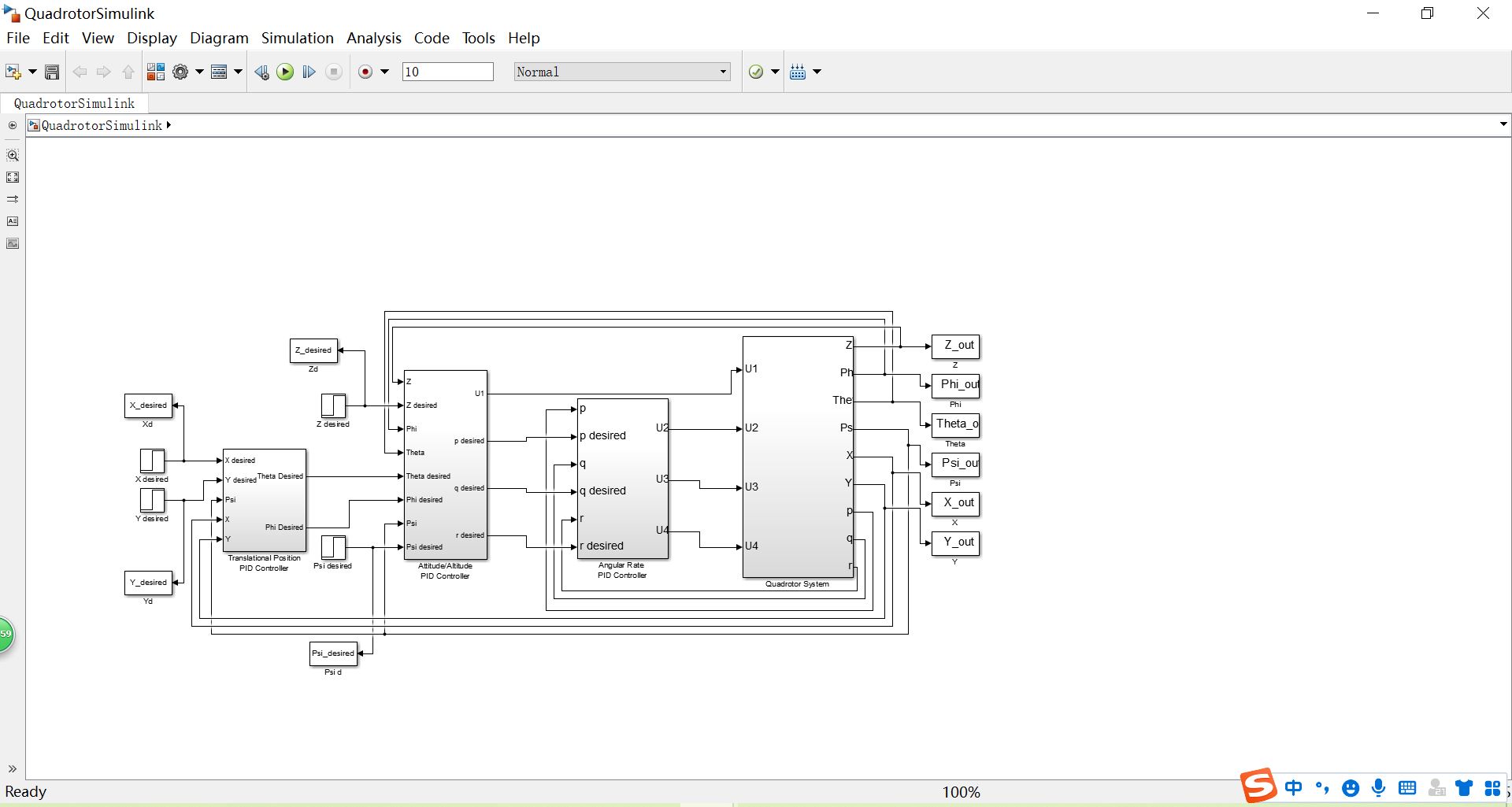Open the Simulation menu
The height and width of the screenshot is (807, 1512).
tap(297, 38)
